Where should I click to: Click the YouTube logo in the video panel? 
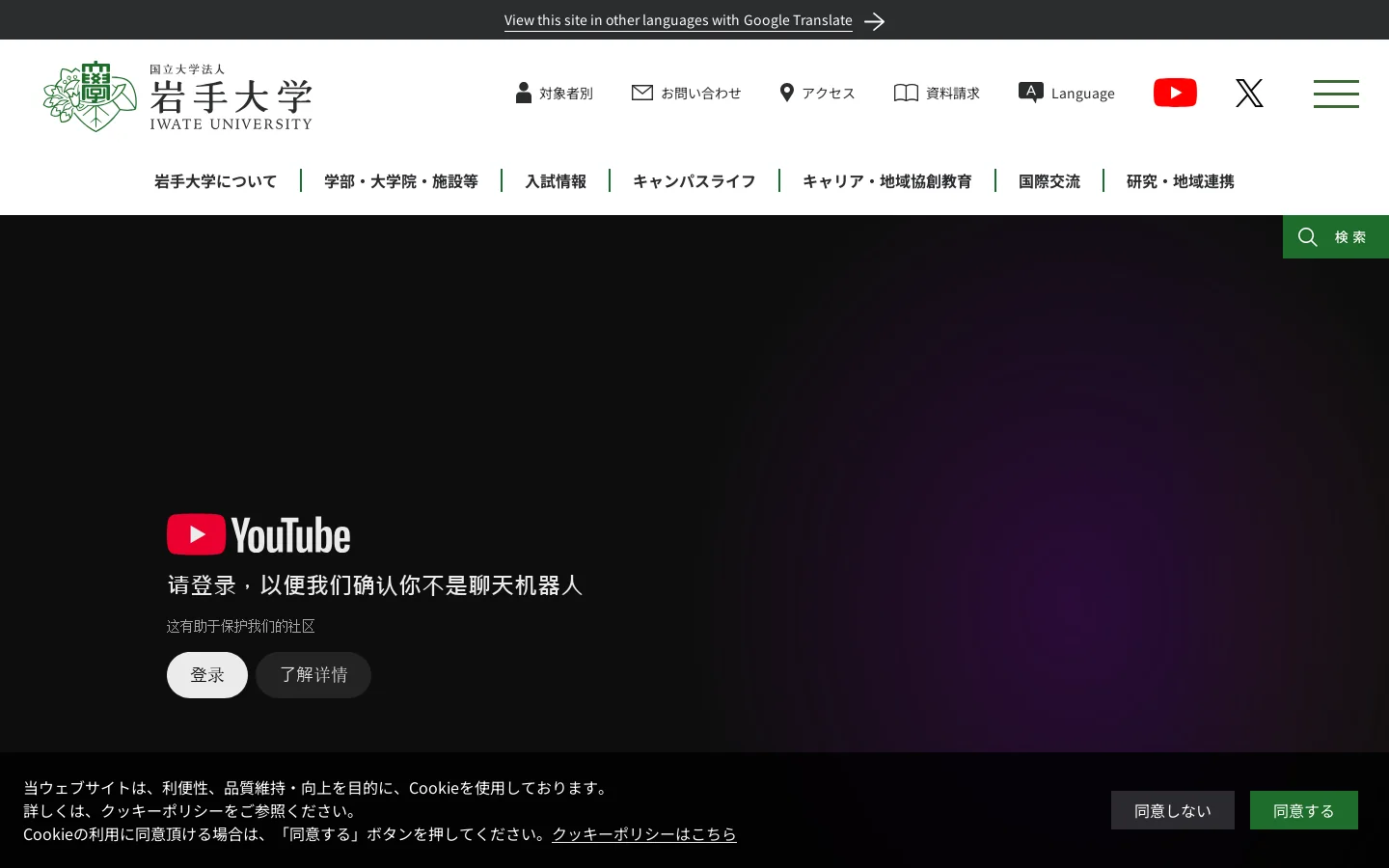click(259, 534)
